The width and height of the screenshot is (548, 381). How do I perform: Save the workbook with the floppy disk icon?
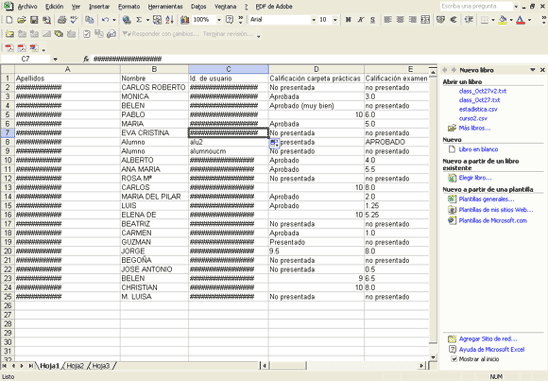34,20
